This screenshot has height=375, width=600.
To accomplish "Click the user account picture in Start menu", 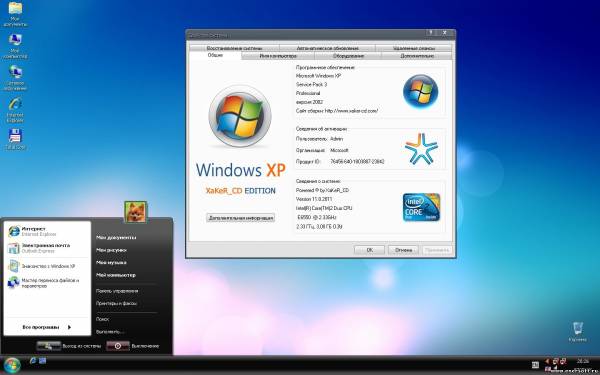I will click(135, 212).
